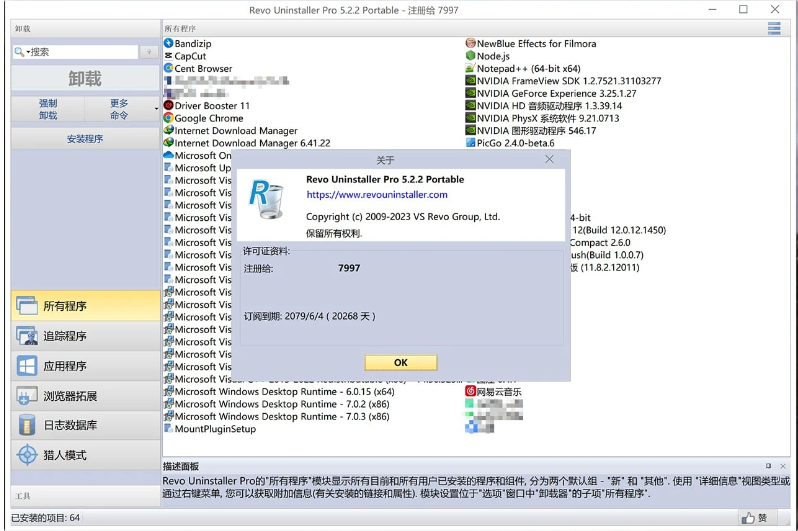
Task: Click the Node.js program icon
Action: click(470, 56)
